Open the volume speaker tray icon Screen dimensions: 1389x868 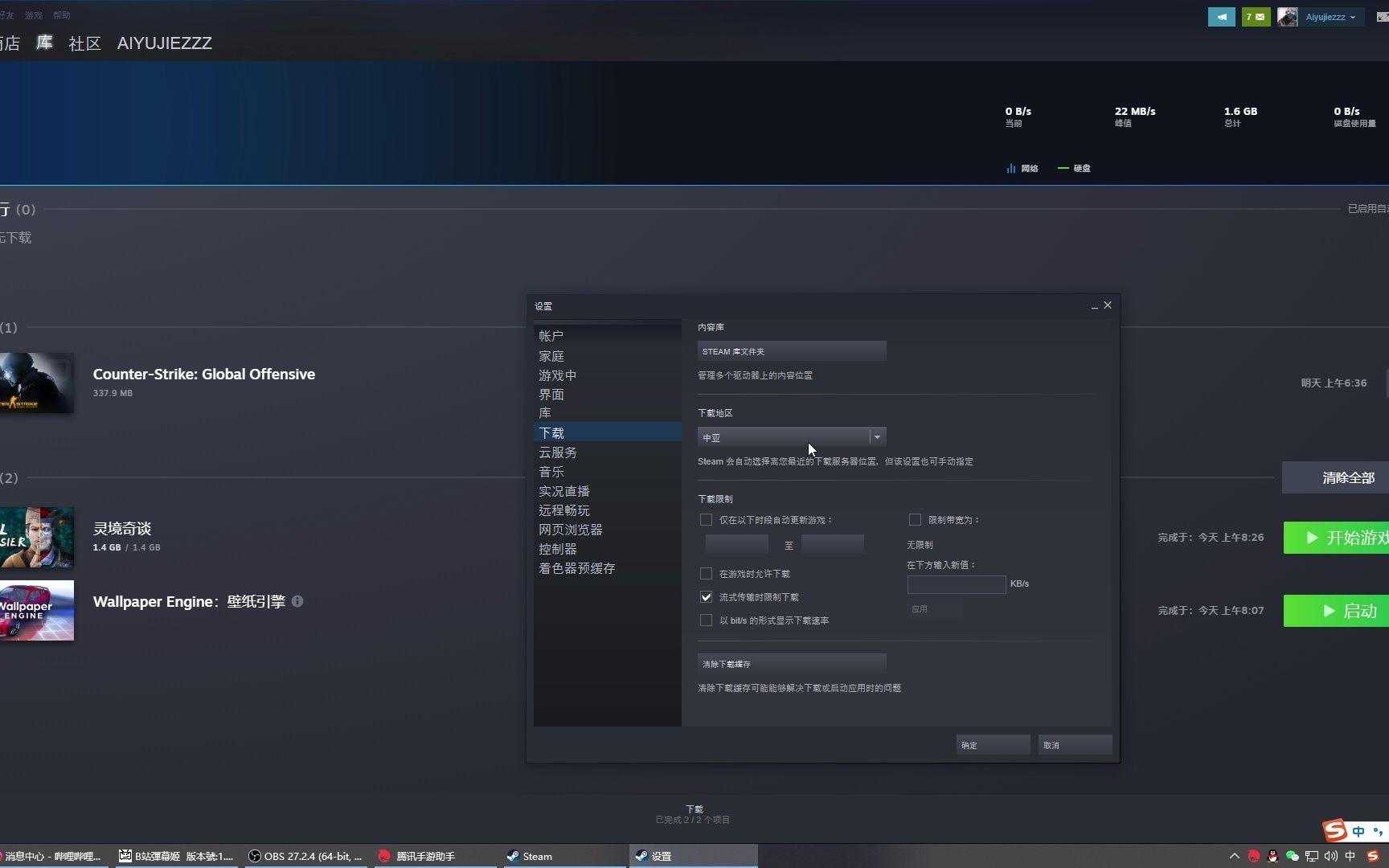pos(1331,856)
